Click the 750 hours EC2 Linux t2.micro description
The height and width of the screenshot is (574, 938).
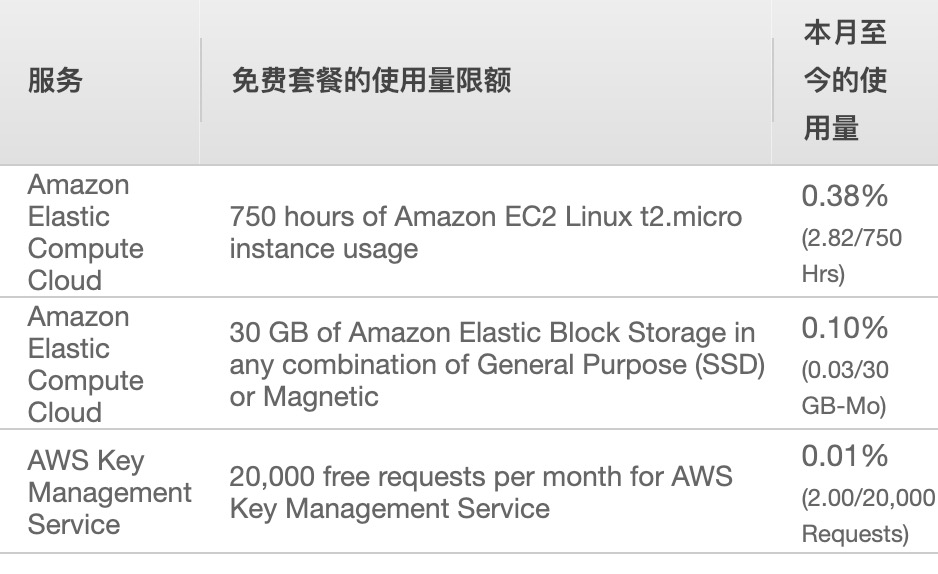click(x=486, y=232)
